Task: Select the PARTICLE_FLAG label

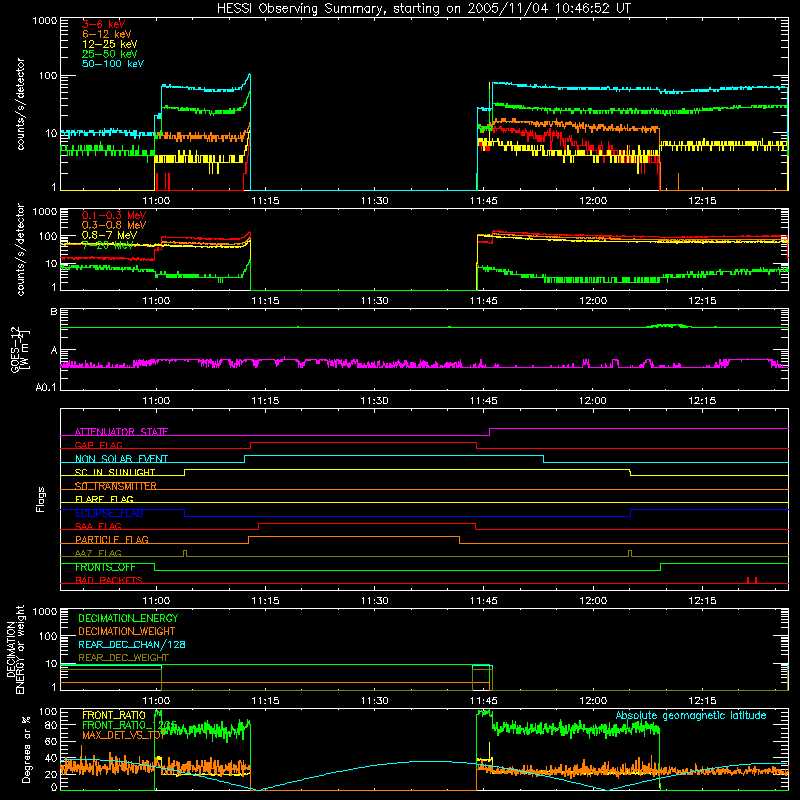Action: (x=112, y=539)
